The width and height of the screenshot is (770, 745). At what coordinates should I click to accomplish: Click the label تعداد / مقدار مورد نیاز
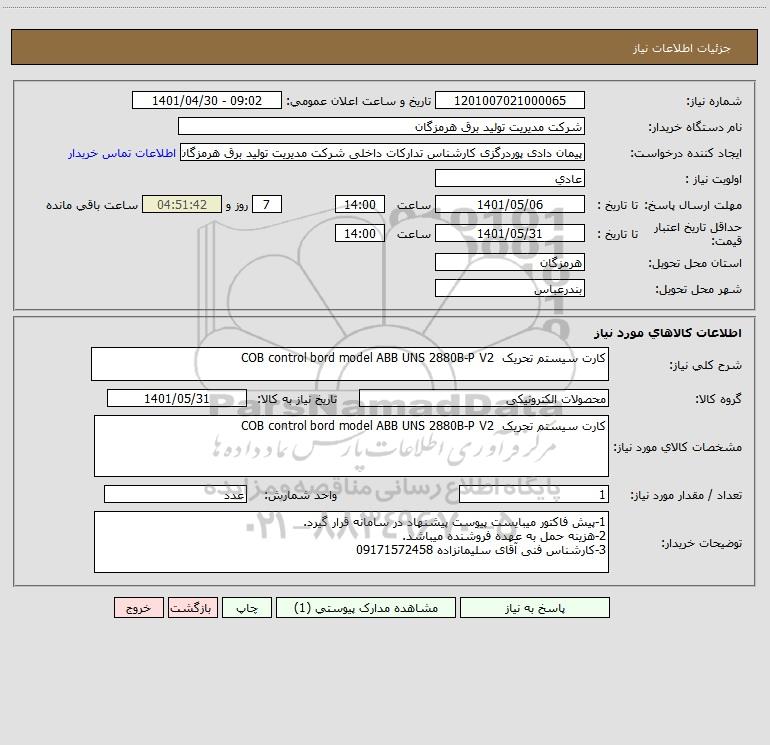686,496
